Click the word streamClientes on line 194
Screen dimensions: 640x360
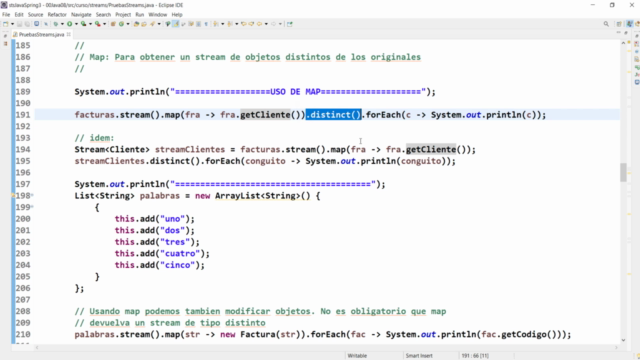(x=190, y=149)
